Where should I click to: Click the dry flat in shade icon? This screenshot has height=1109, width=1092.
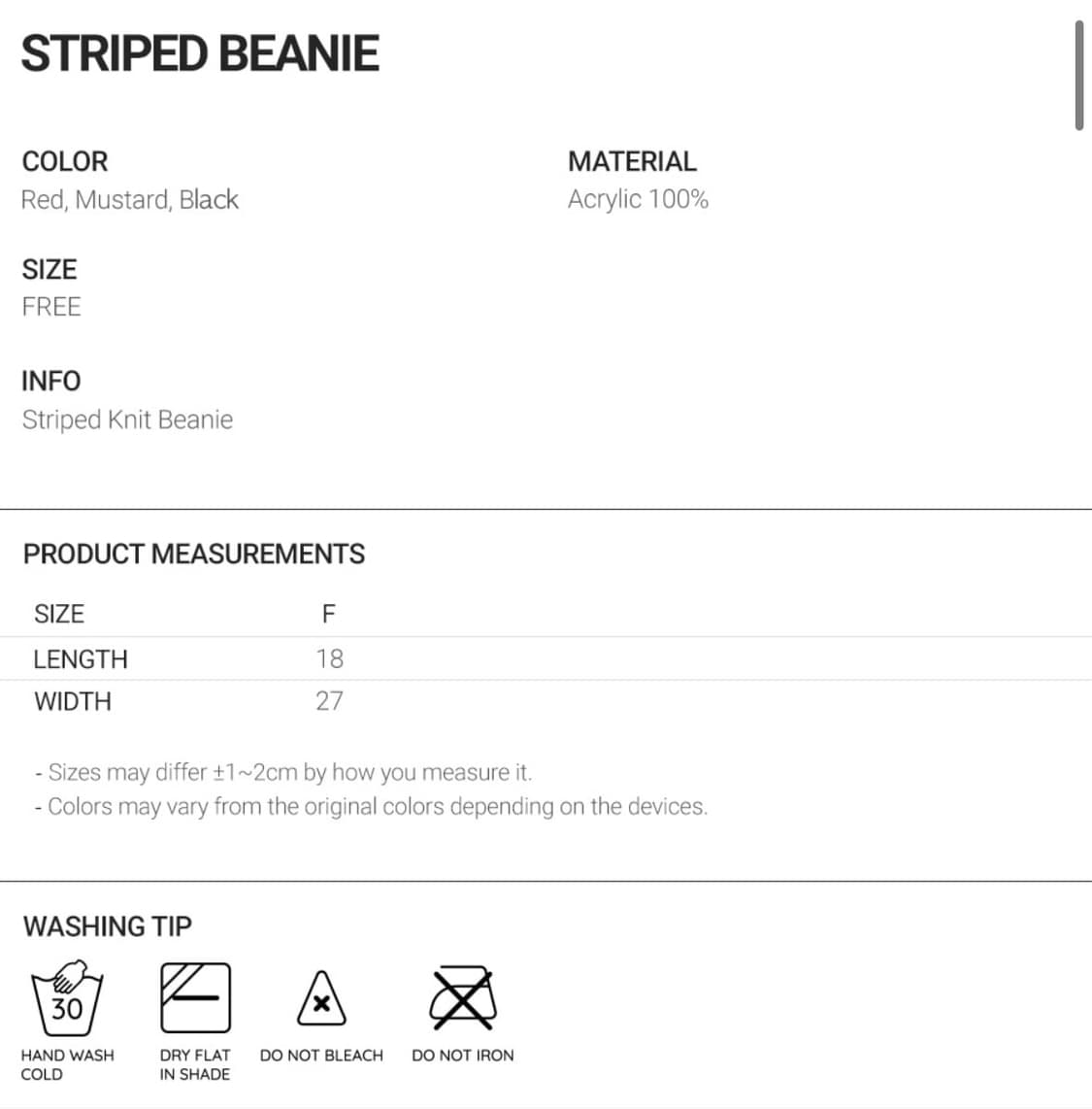click(195, 997)
